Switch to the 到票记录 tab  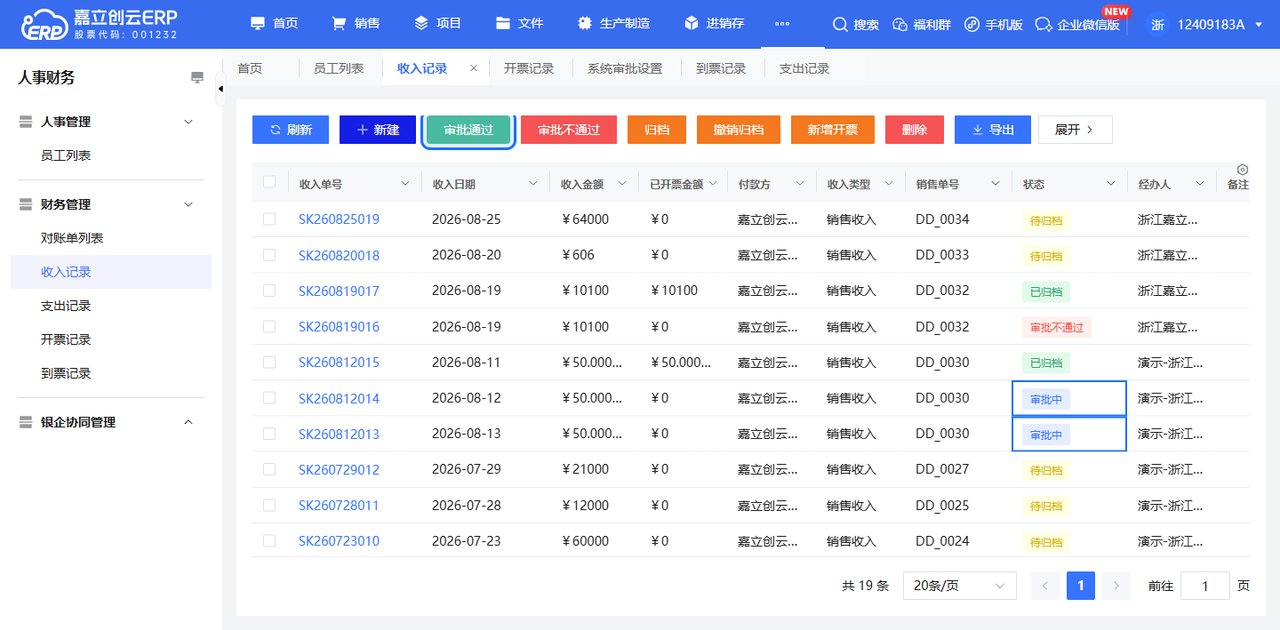(x=721, y=68)
